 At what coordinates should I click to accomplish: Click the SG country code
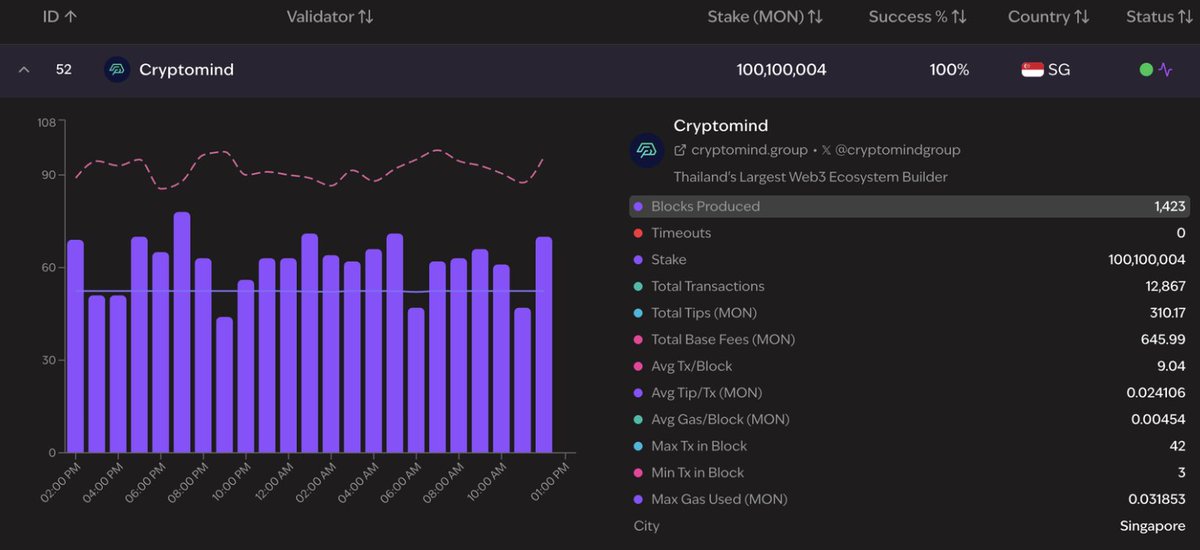click(1059, 70)
